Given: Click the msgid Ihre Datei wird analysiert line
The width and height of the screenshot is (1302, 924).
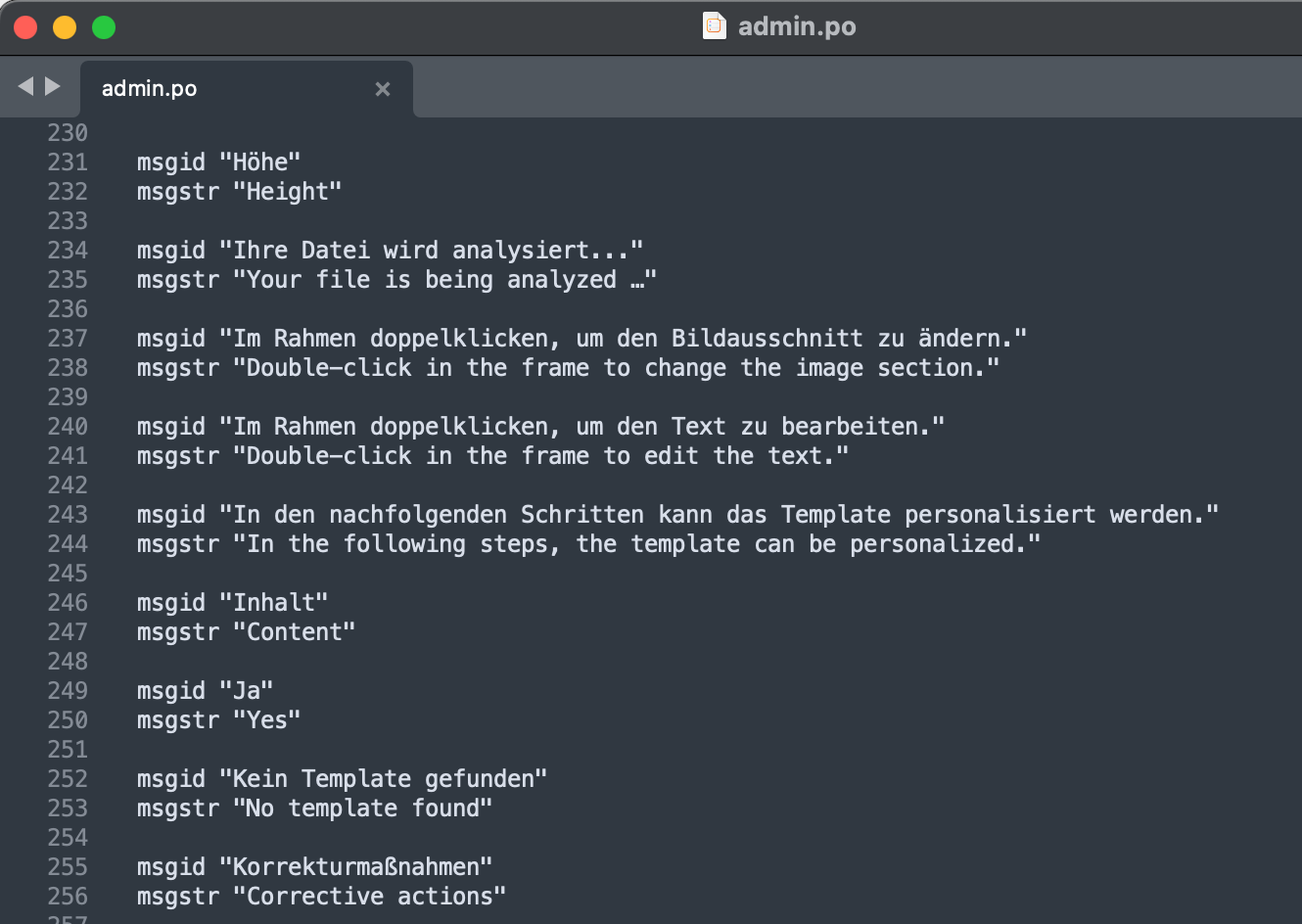Looking at the screenshot, I should click(387, 250).
